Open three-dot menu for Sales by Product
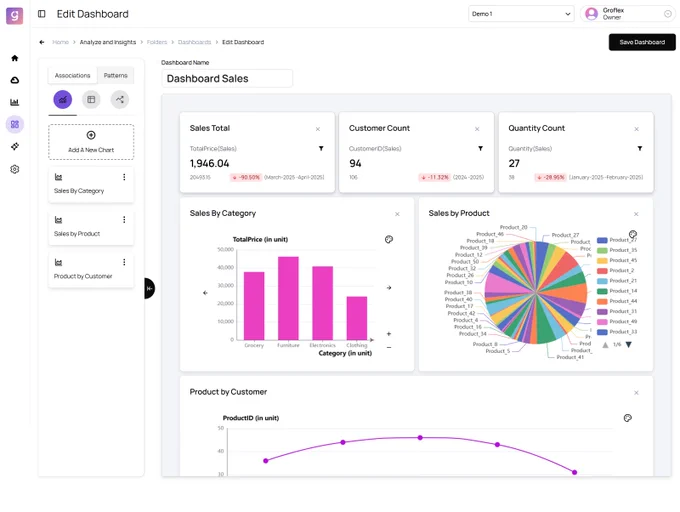The image size is (680, 512). (124, 220)
